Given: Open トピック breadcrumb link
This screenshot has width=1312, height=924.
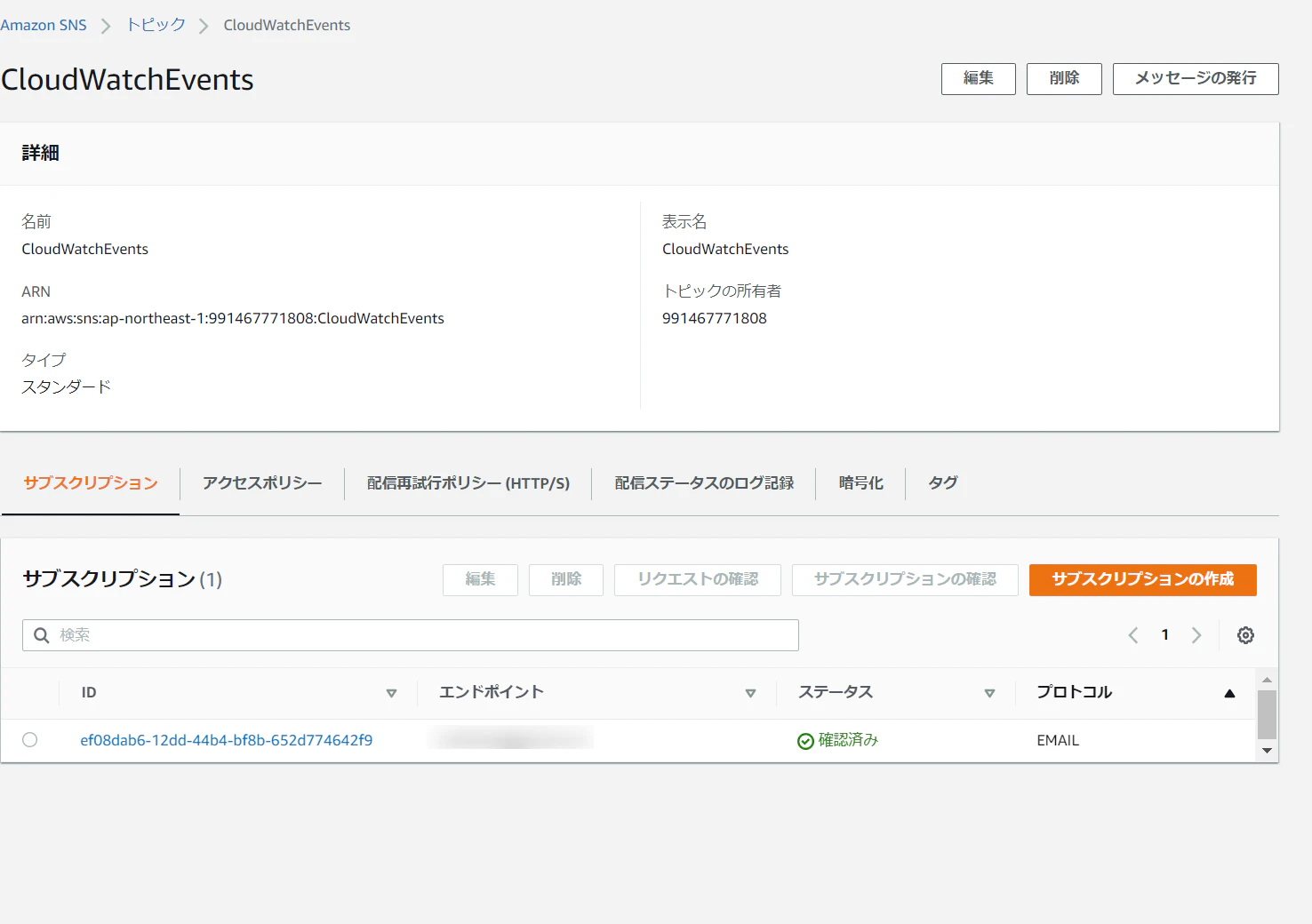Looking at the screenshot, I should 156,25.
